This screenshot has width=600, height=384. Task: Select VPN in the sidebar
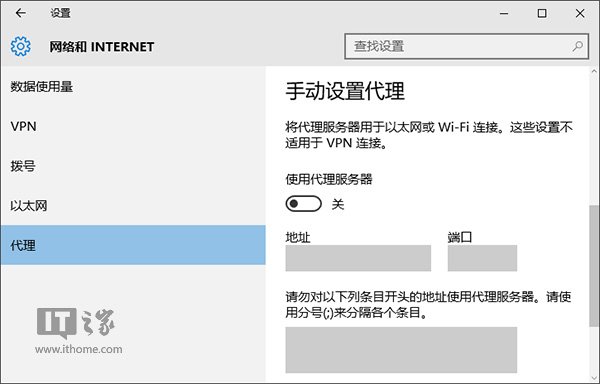point(133,126)
